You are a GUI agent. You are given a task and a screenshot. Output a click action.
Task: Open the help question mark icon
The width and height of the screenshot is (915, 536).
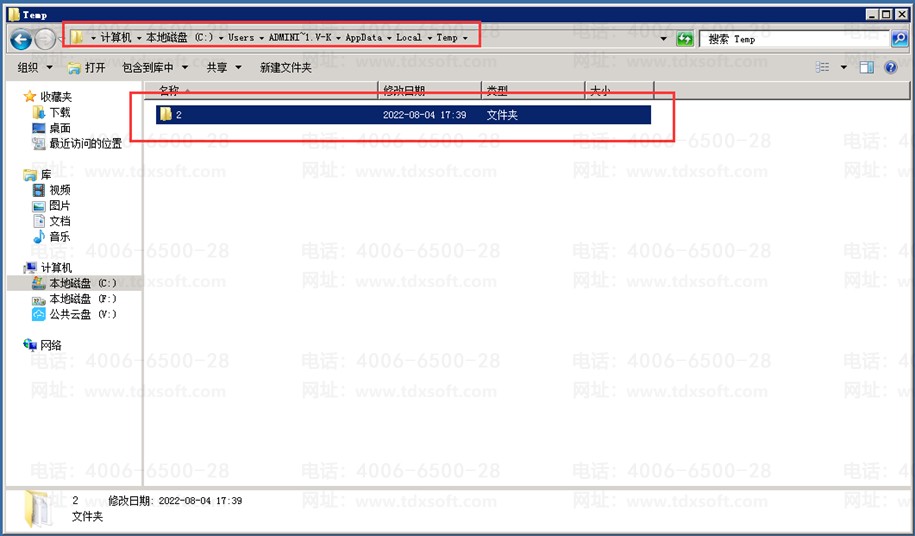(890, 68)
